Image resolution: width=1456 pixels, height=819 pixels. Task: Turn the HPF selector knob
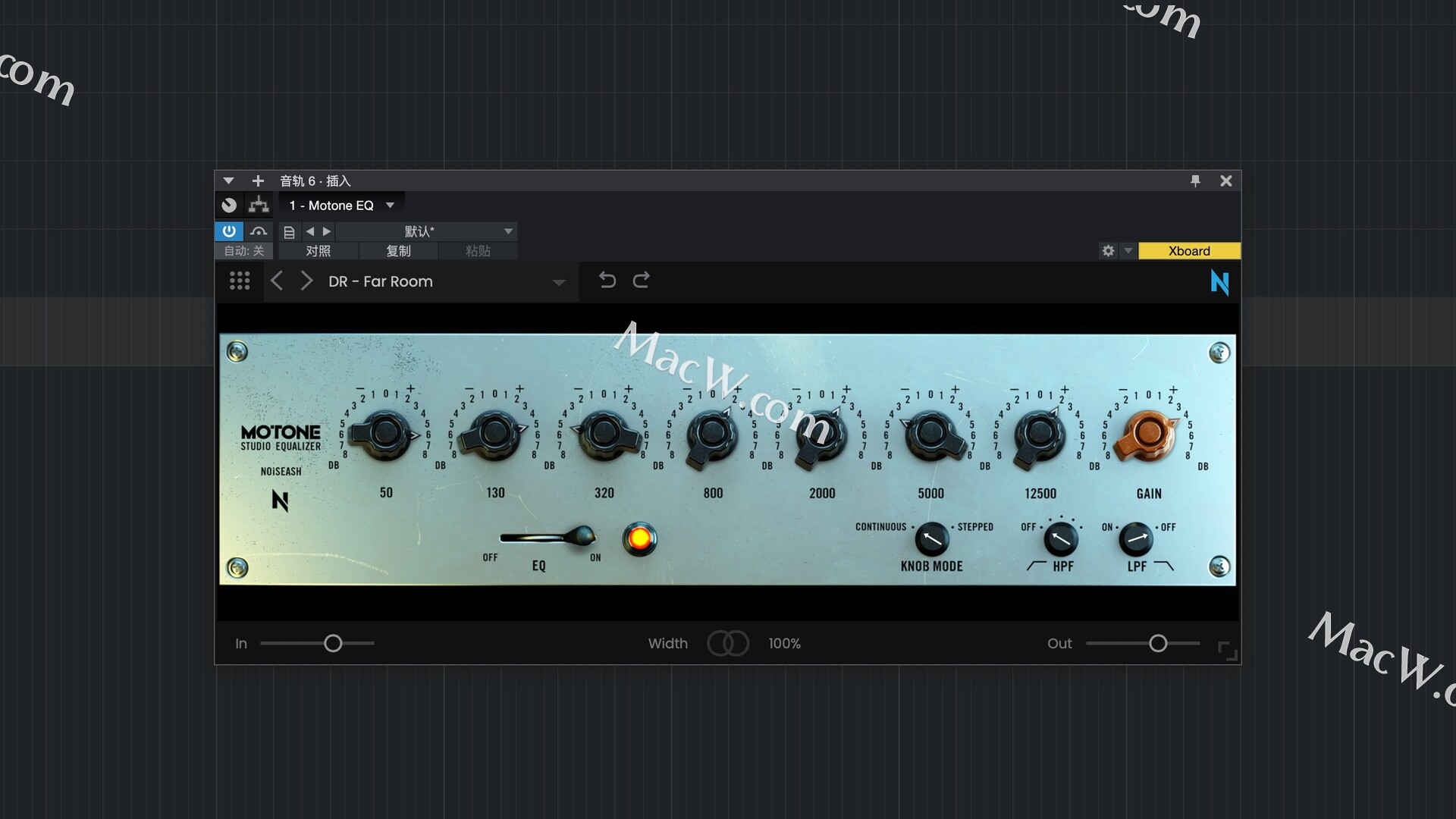tap(1061, 539)
